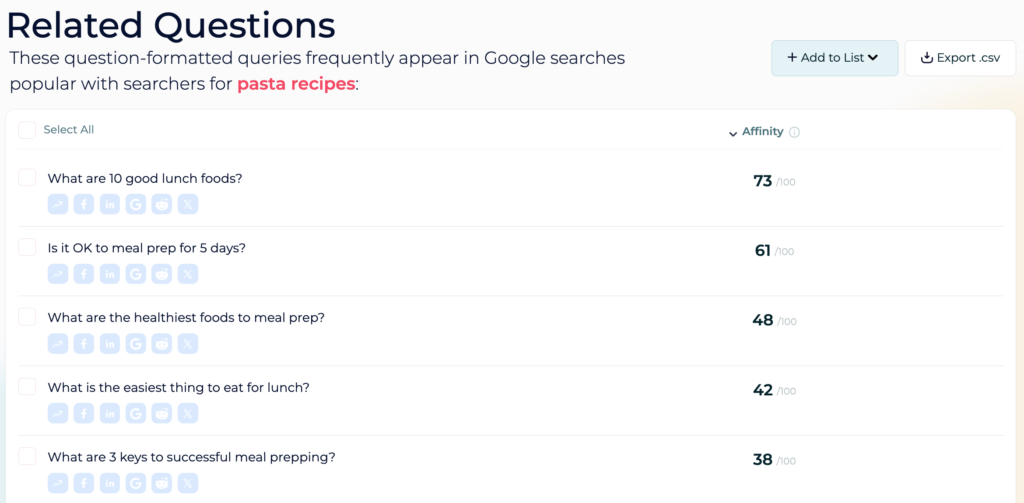Viewport: 1024px width, 503px height.
Task: Click question text 'What are the healthiest foods to meal prep?'
Action: point(186,317)
